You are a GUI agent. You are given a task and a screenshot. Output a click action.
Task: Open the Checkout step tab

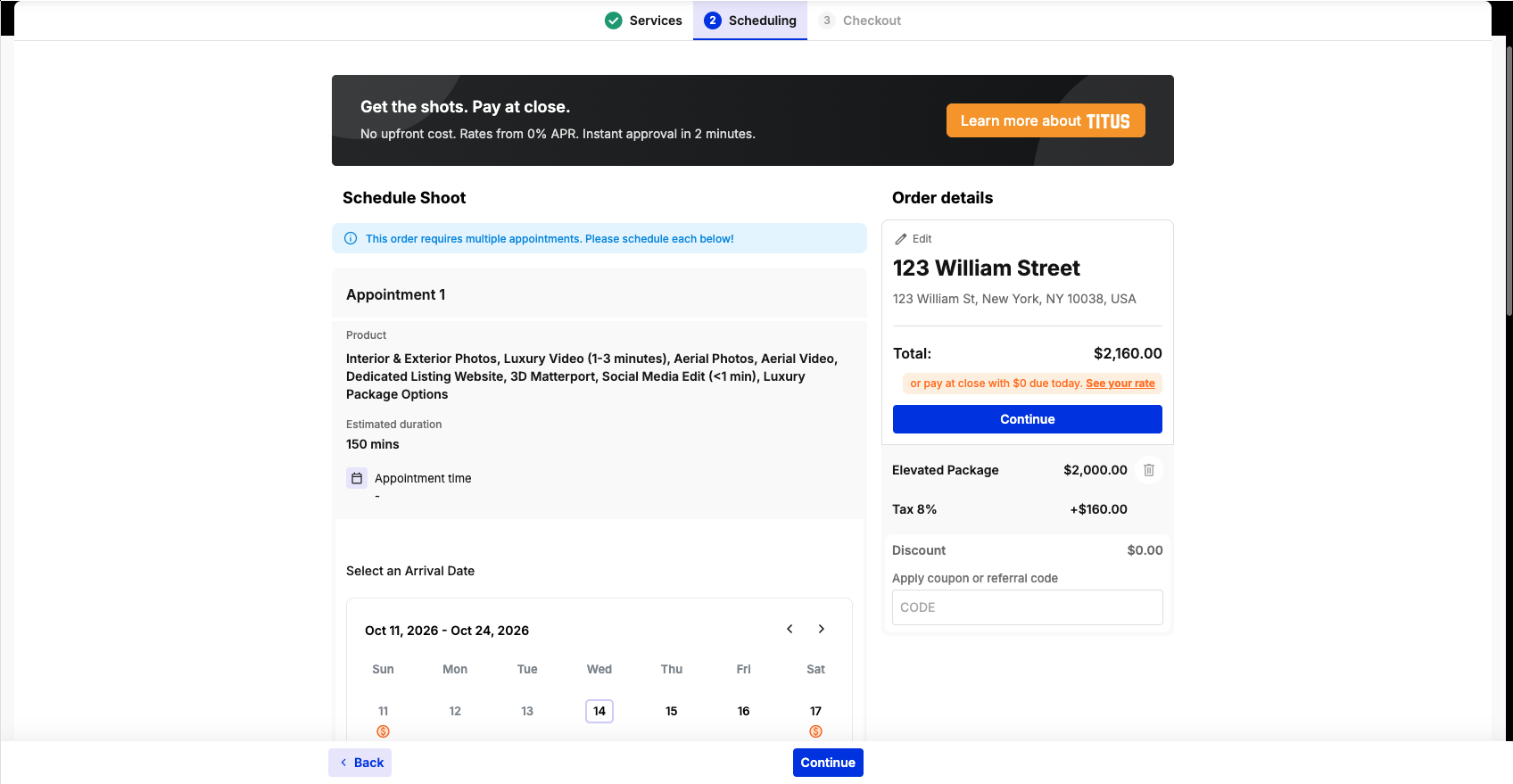(x=860, y=21)
